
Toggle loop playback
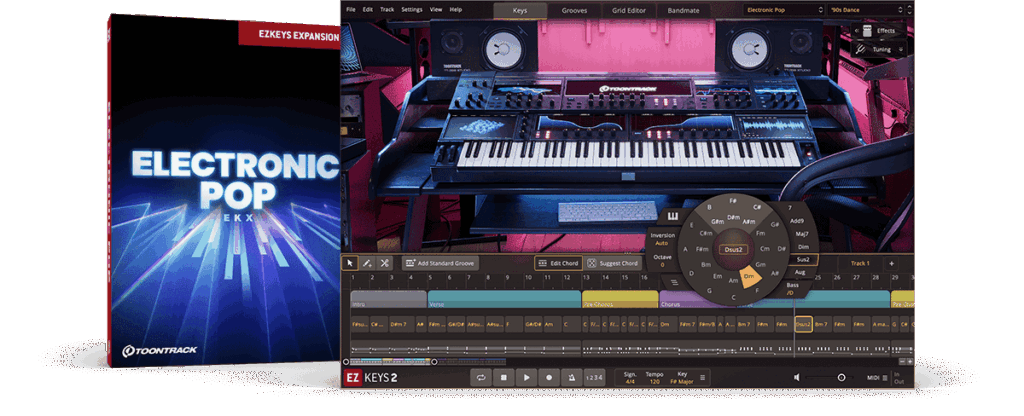(x=481, y=377)
